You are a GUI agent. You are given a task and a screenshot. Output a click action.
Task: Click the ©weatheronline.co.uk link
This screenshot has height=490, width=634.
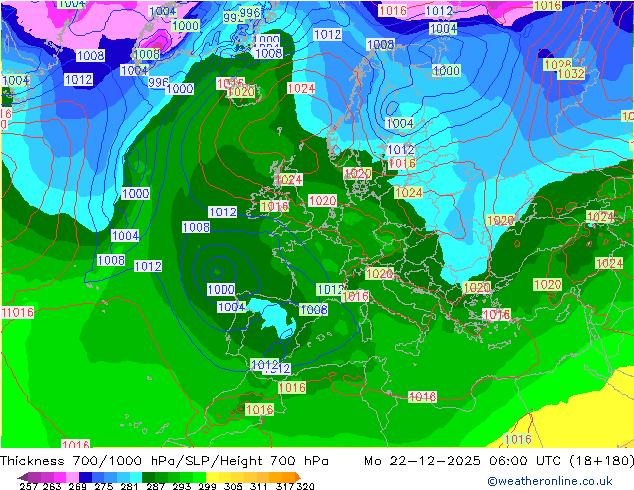(550, 481)
